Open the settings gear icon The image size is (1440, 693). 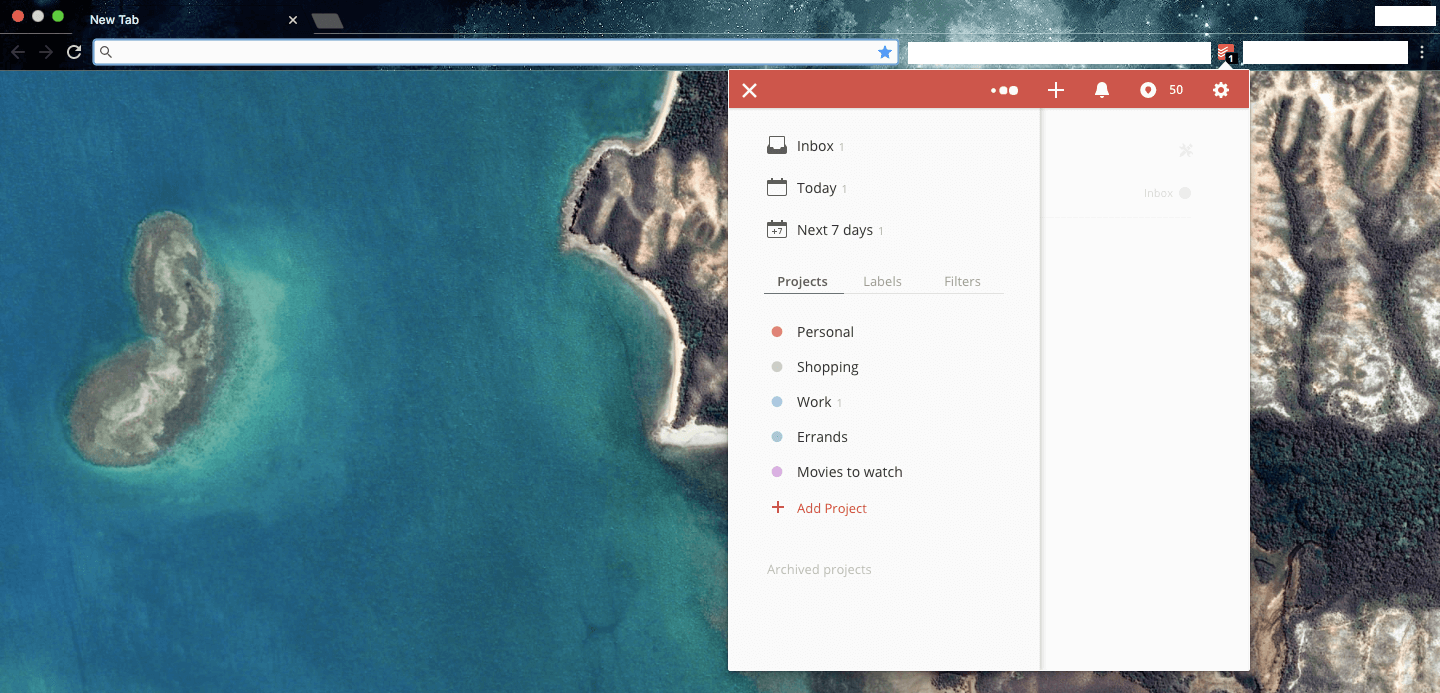pyautogui.click(x=1220, y=90)
